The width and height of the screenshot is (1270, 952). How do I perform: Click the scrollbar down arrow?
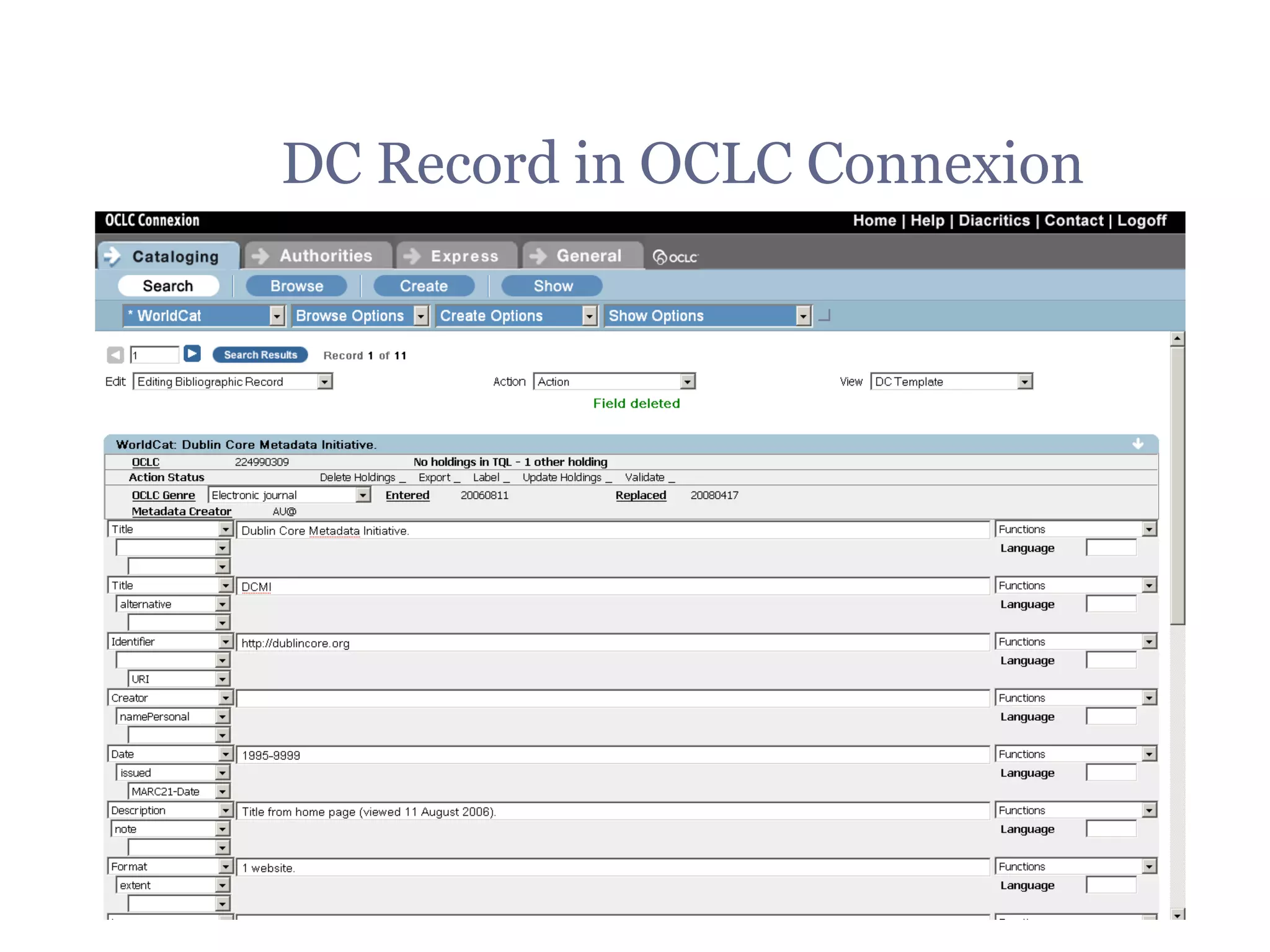(x=1177, y=914)
